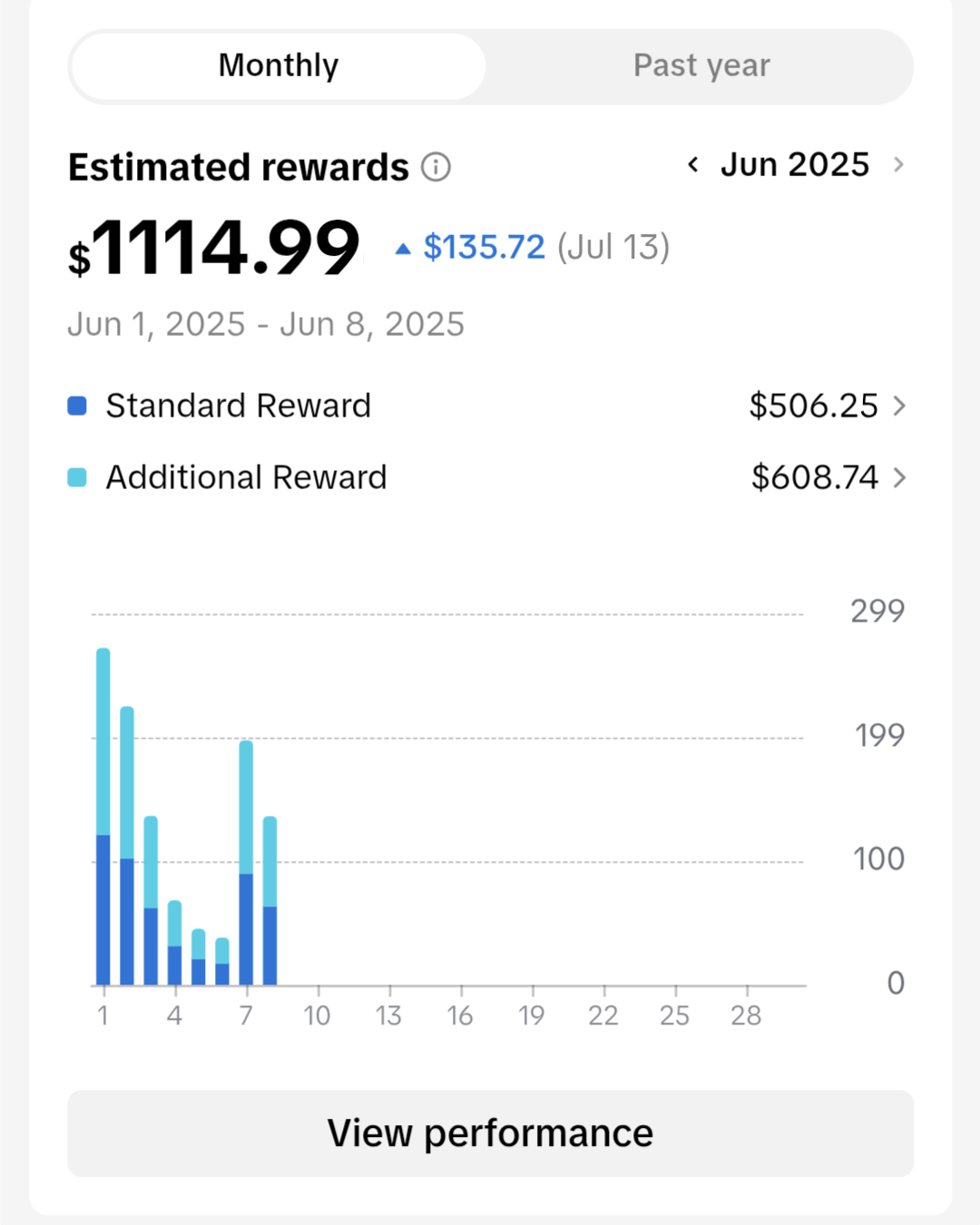Click the $135.72 change amount link

point(485,247)
